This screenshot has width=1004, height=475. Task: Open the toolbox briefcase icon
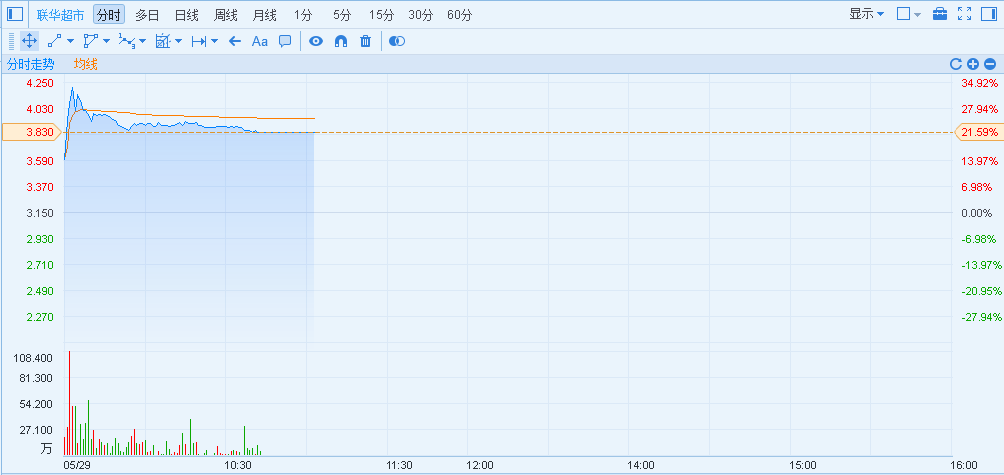(x=940, y=14)
